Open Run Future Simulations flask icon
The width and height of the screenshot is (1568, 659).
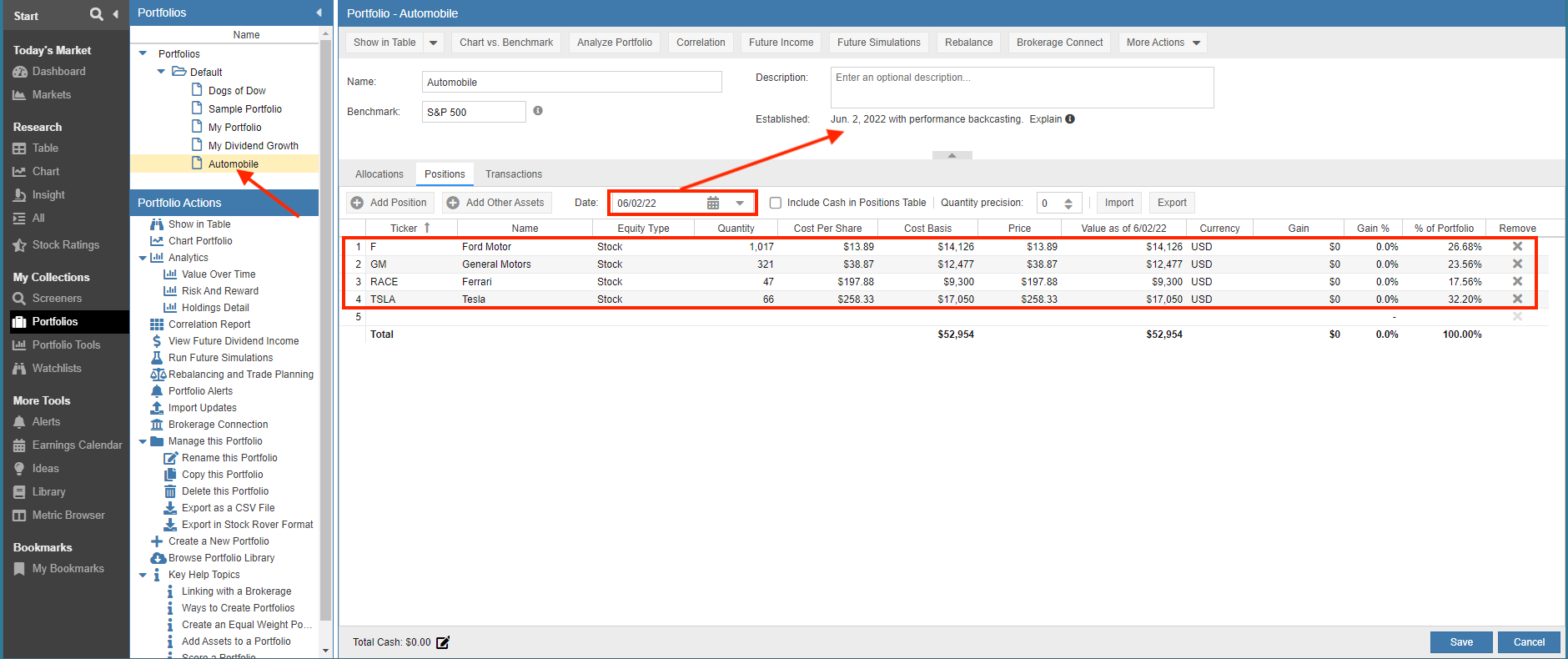(x=157, y=358)
